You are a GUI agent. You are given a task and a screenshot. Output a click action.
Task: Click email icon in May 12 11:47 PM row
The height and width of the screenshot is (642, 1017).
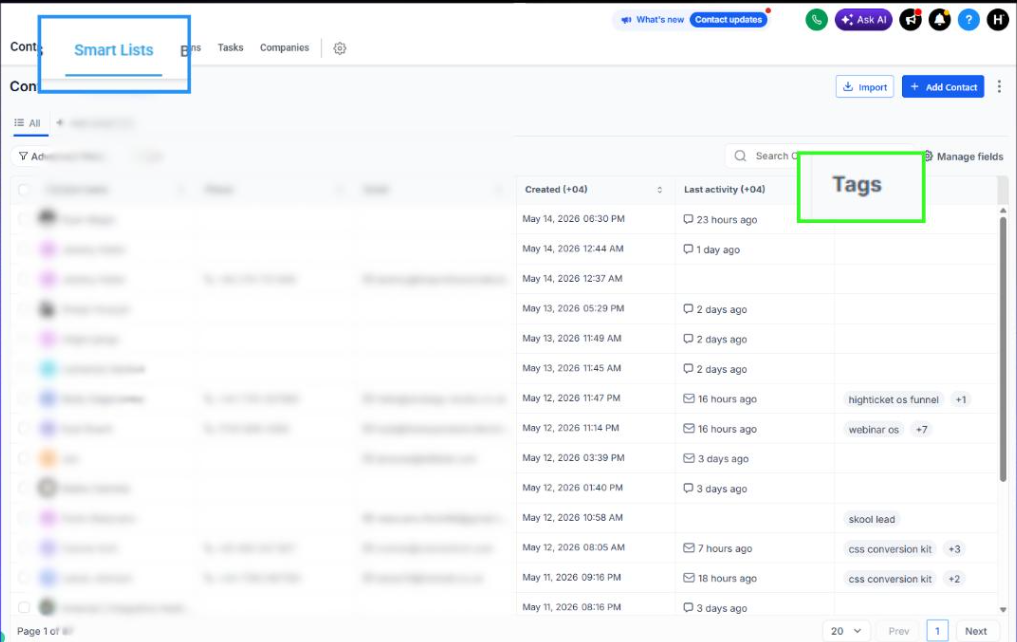click(x=689, y=398)
